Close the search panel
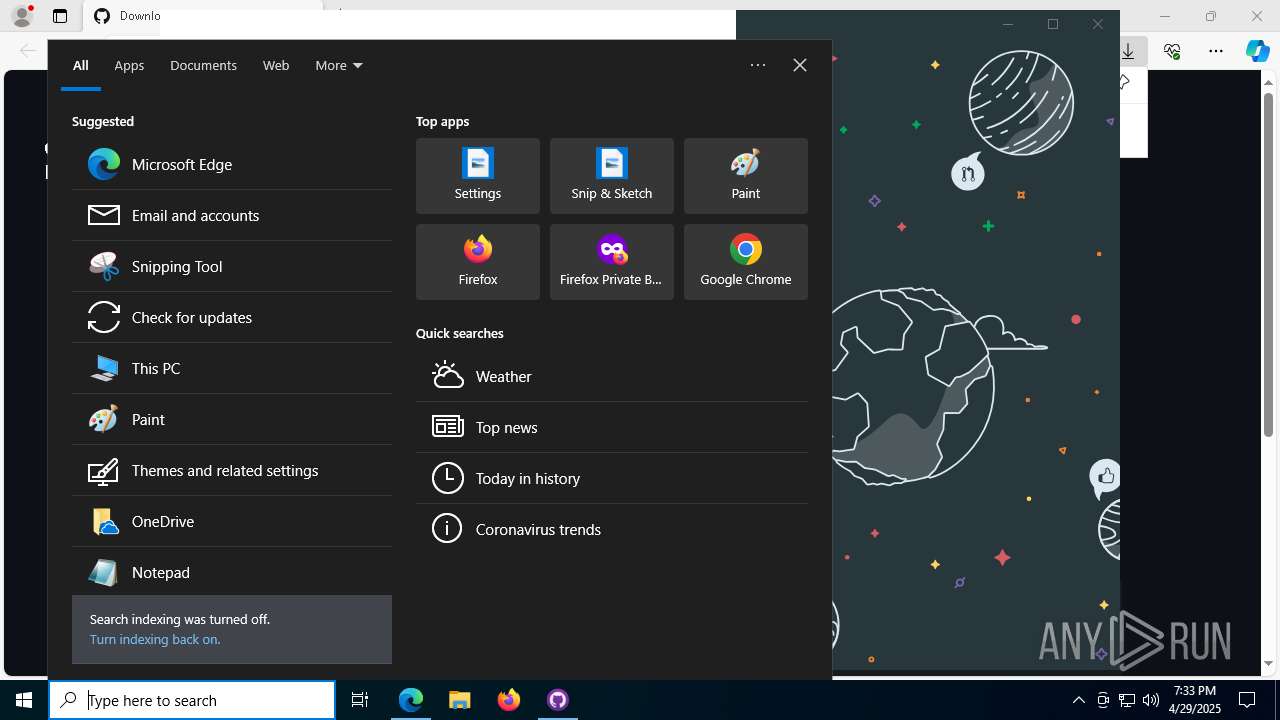Screen dimensions: 1280x720 coord(800,65)
